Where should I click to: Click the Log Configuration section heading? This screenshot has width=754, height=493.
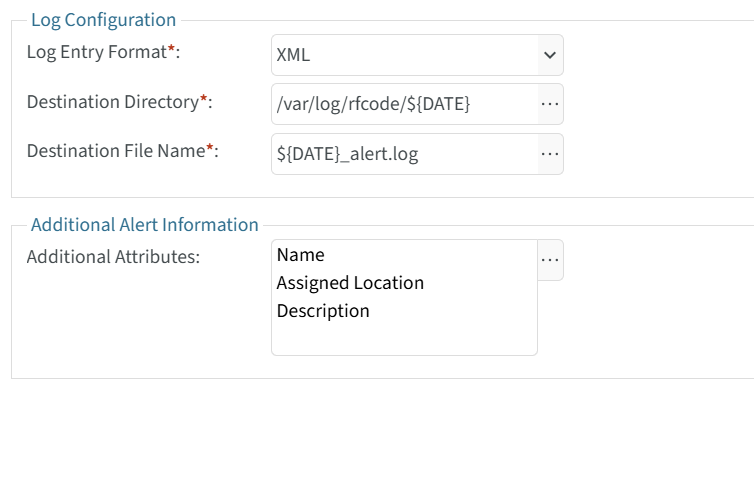(x=103, y=20)
